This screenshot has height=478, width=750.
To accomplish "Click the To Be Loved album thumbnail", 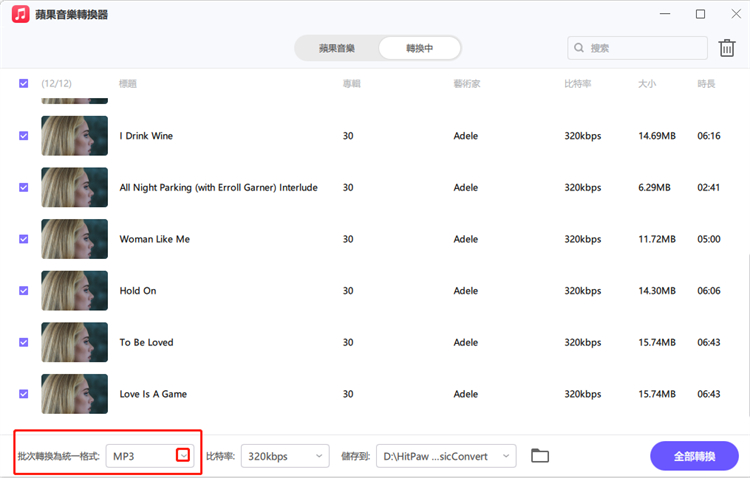I will (75, 342).
